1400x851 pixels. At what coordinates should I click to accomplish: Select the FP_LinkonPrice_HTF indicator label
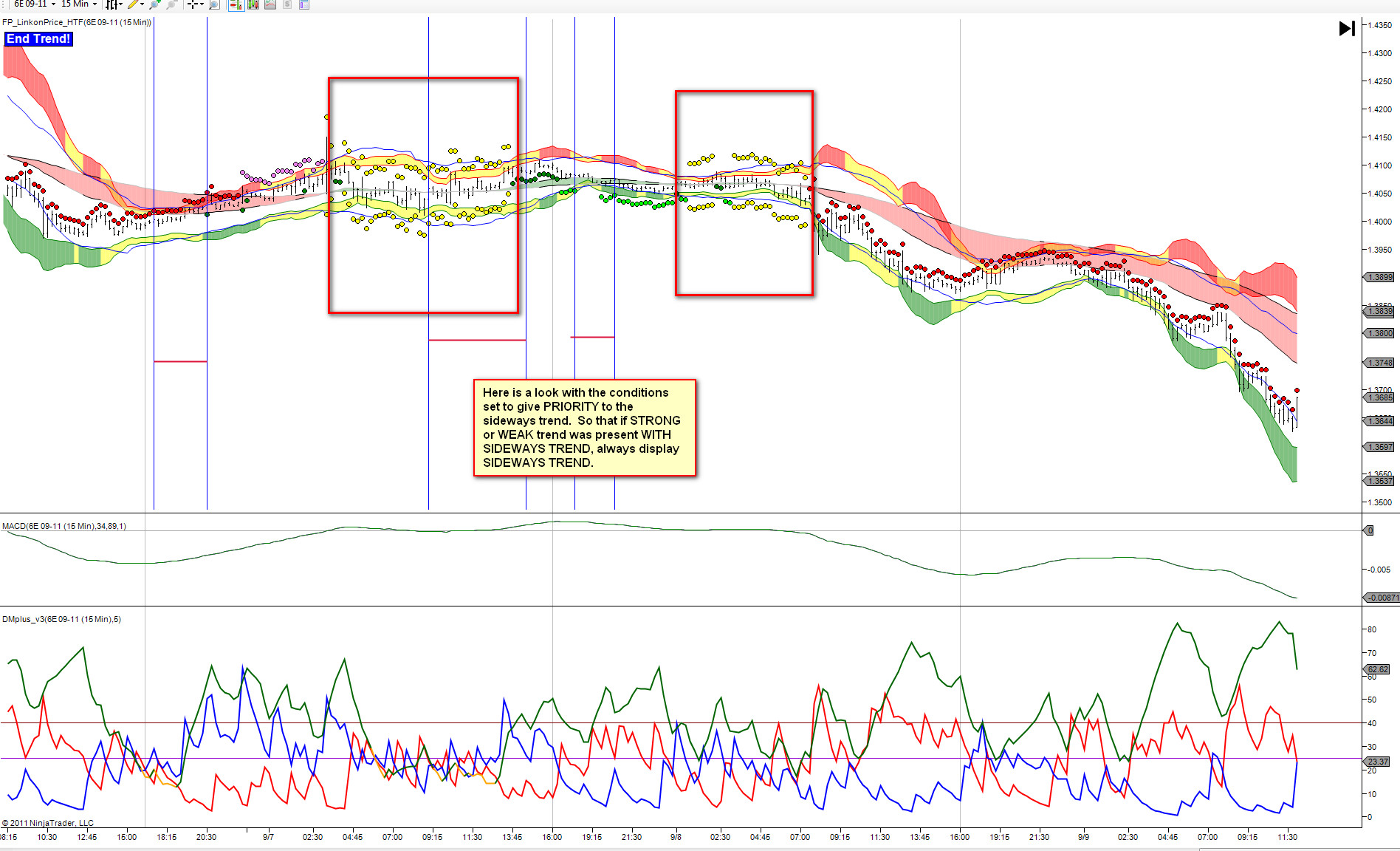[77, 22]
